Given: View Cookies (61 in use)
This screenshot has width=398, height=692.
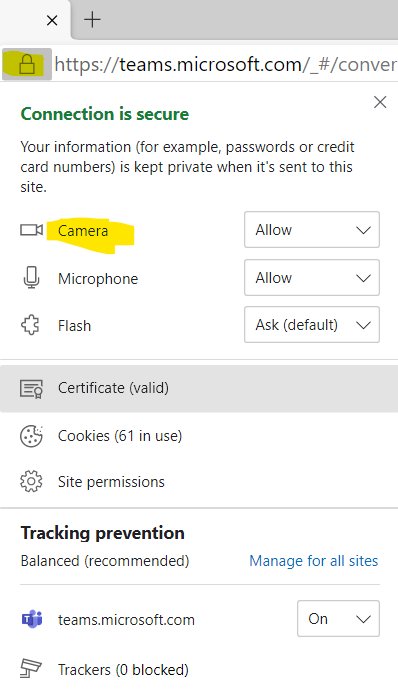Looking at the screenshot, I should (x=199, y=436).
